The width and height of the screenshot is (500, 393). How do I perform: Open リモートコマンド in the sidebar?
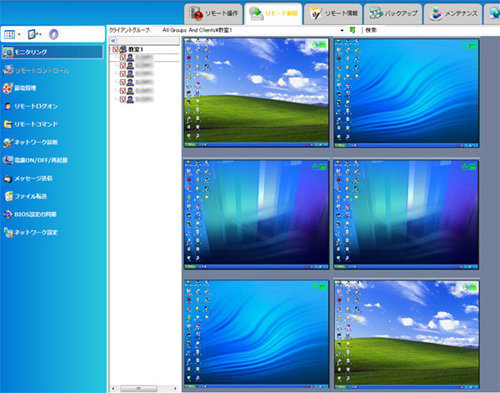pyautogui.click(x=31, y=124)
